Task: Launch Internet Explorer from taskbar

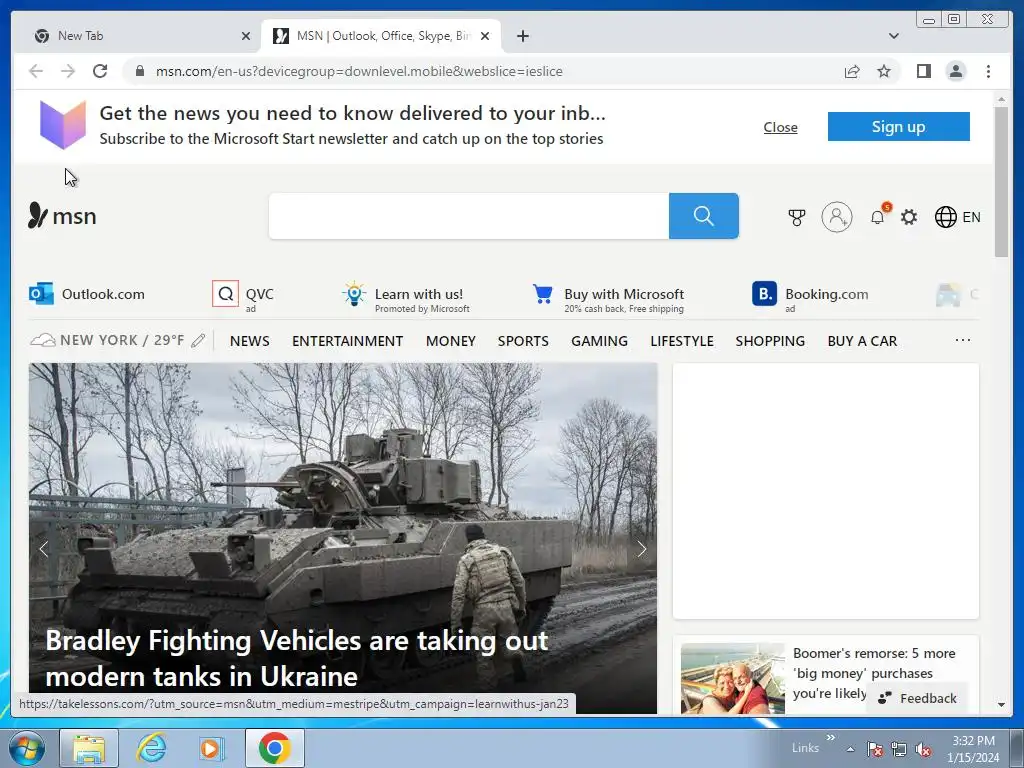Action: 151,748
